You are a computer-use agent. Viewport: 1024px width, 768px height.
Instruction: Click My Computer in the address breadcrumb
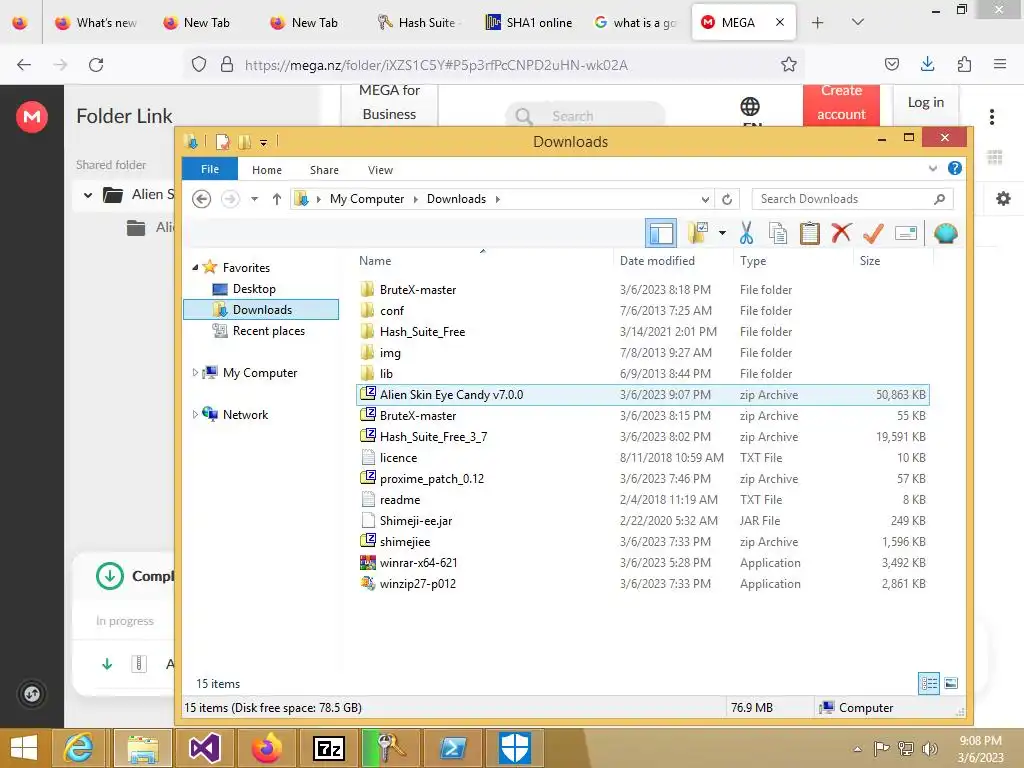(x=366, y=199)
